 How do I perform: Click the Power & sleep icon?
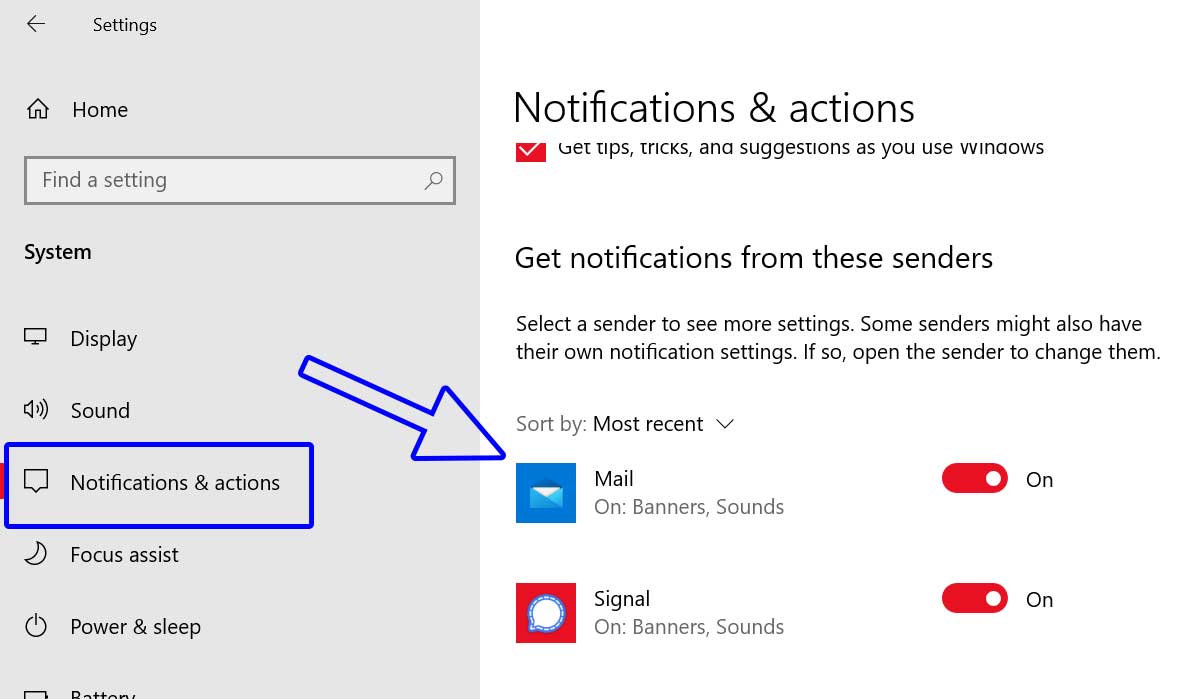[x=35, y=626]
